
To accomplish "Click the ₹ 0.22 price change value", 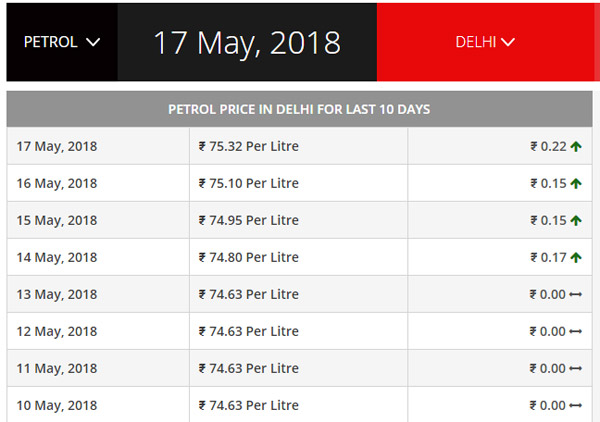I will [548, 147].
